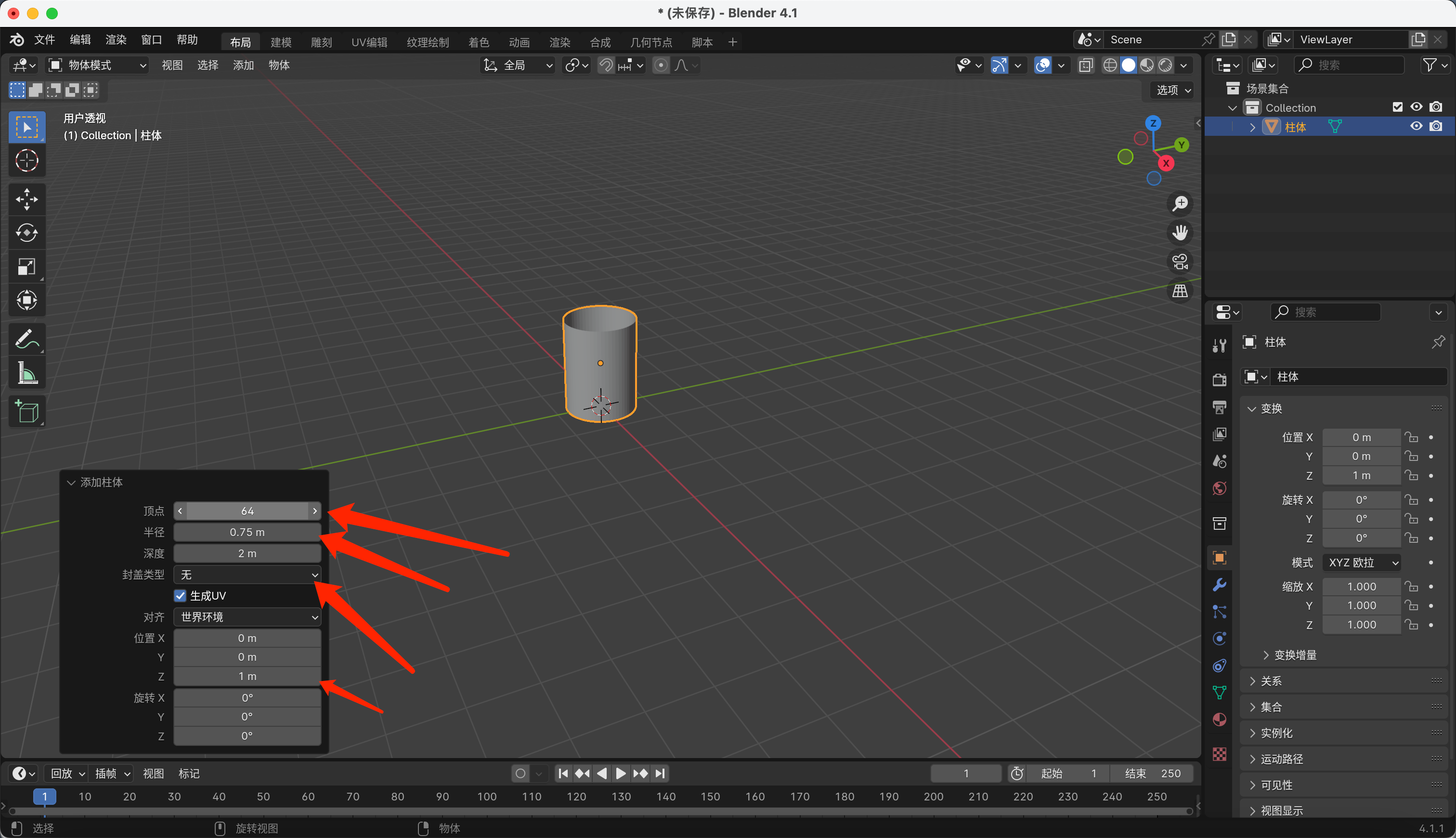Uncheck the 生成UV checkbox
This screenshot has width=1456, height=838.
pos(181,596)
